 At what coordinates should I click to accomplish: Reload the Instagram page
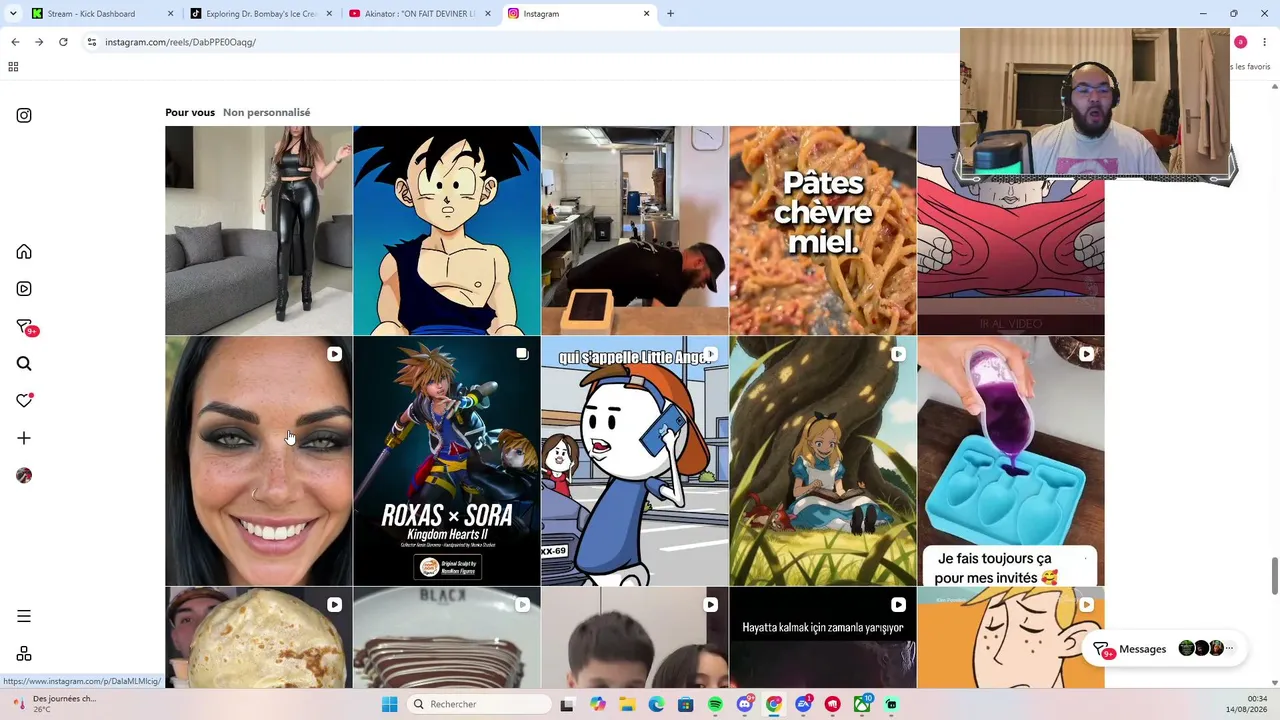[63, 42]
